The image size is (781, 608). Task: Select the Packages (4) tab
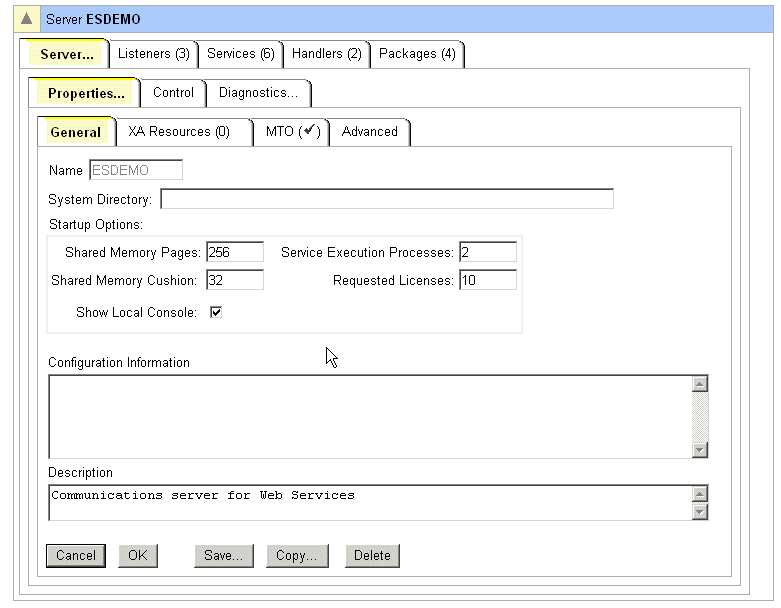point(417,54)
